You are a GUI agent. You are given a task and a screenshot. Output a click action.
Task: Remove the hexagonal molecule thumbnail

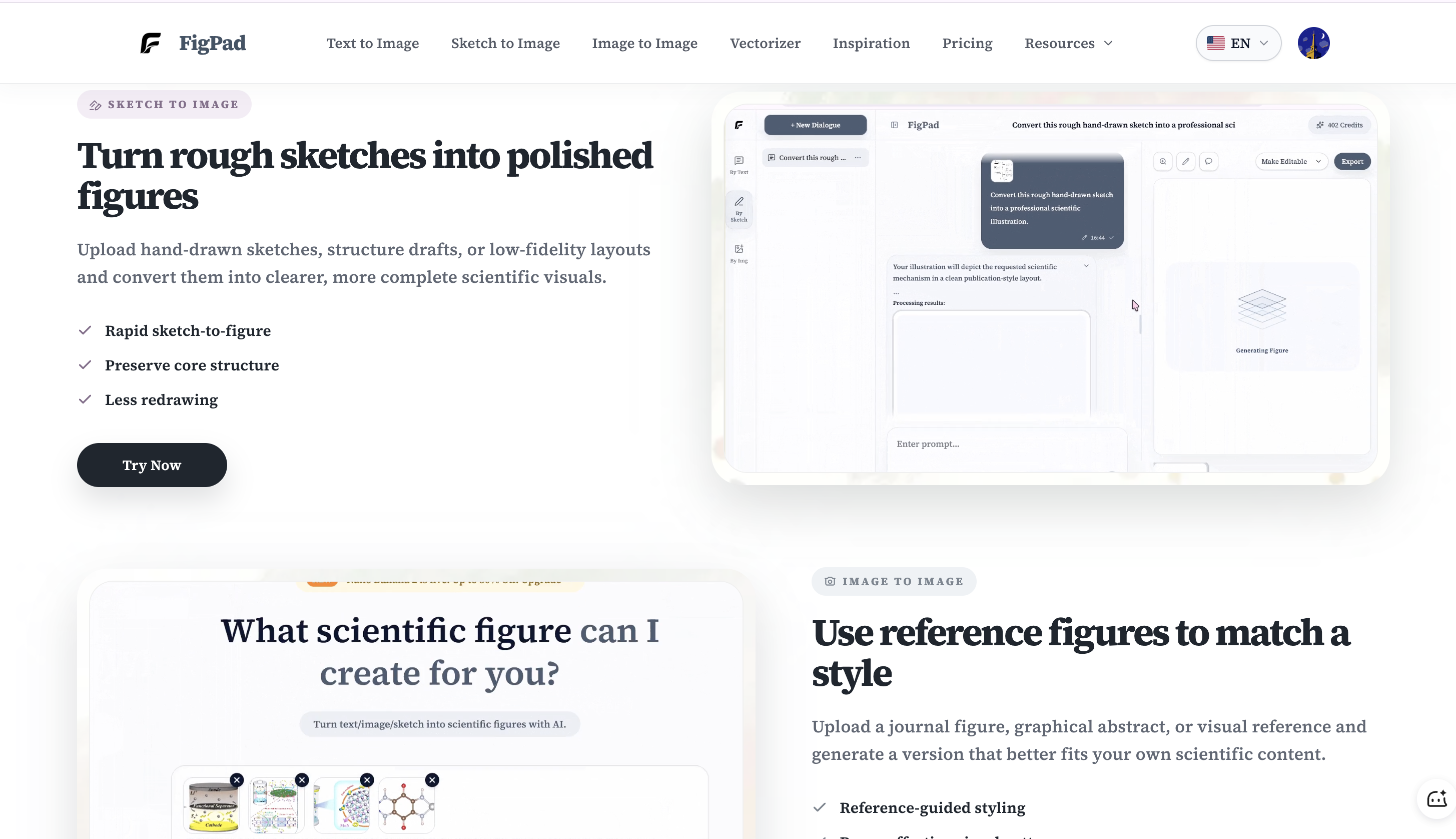coord(432,779)
